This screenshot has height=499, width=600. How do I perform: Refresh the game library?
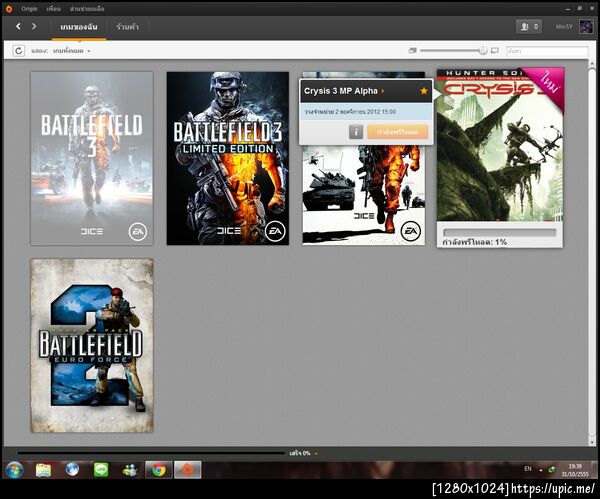pos(18,51)
